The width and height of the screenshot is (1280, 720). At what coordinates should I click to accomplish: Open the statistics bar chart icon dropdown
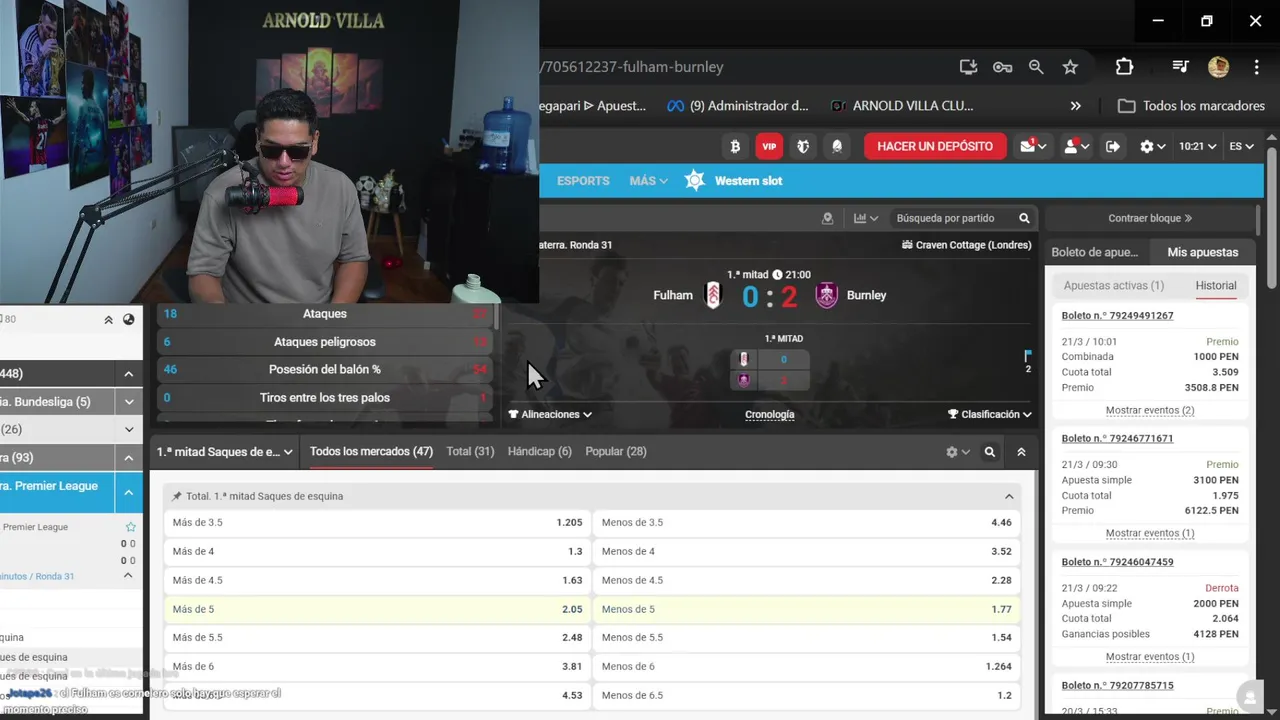point(866,218)
